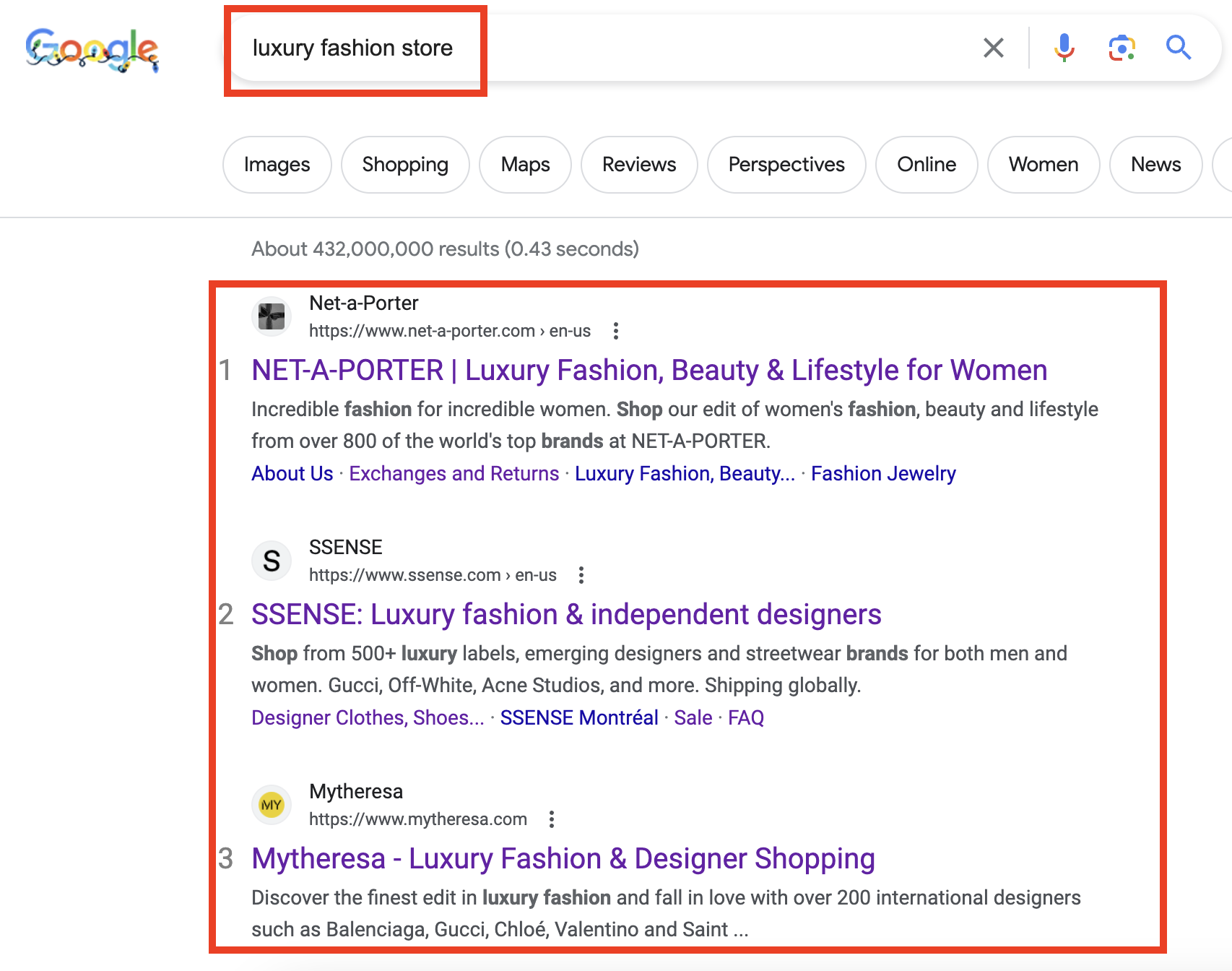The image size is (1232, 971).
Task: Clear the search query with X icon
Action: [x=994, y=48]
